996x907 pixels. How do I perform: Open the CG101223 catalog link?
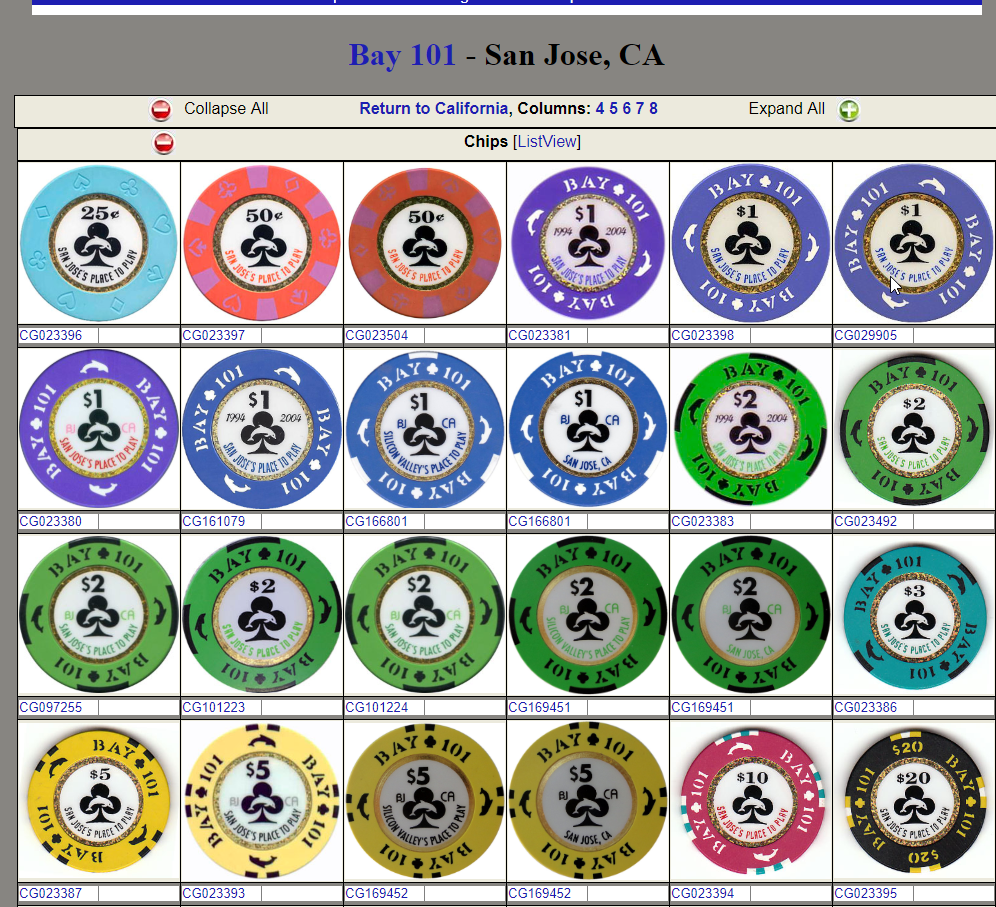click(213, 708)
